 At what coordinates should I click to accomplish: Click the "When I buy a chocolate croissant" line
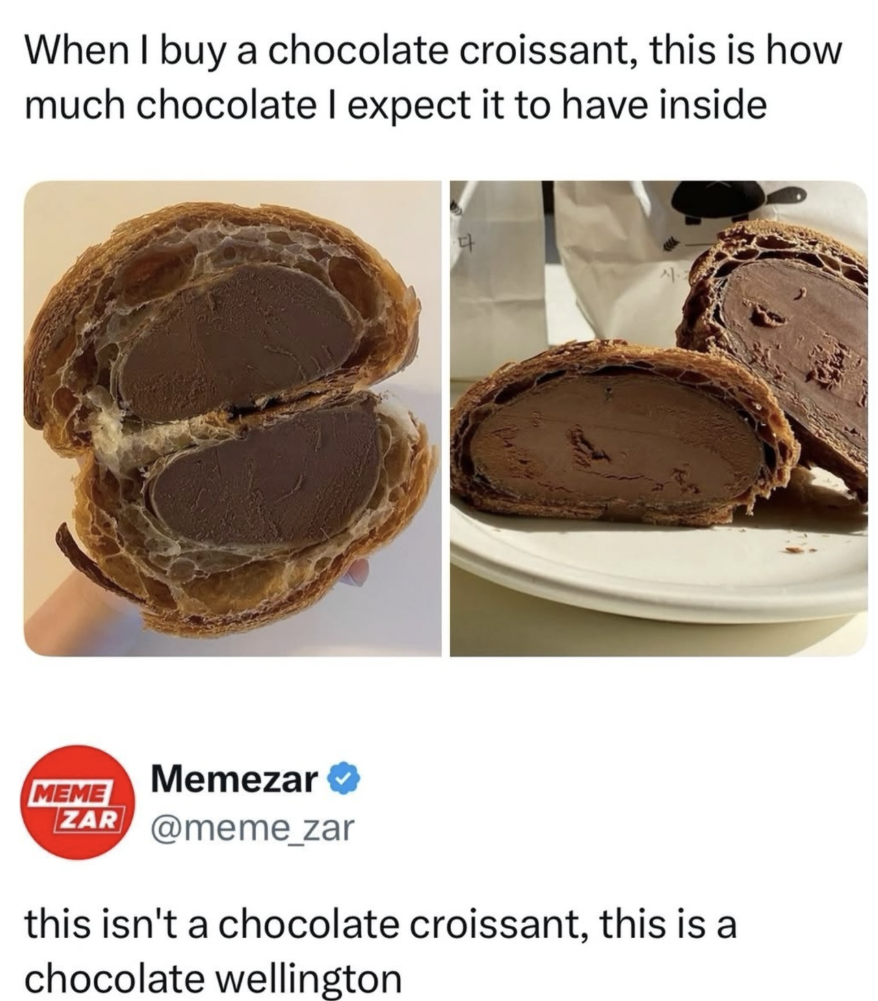tap(434, 51)
